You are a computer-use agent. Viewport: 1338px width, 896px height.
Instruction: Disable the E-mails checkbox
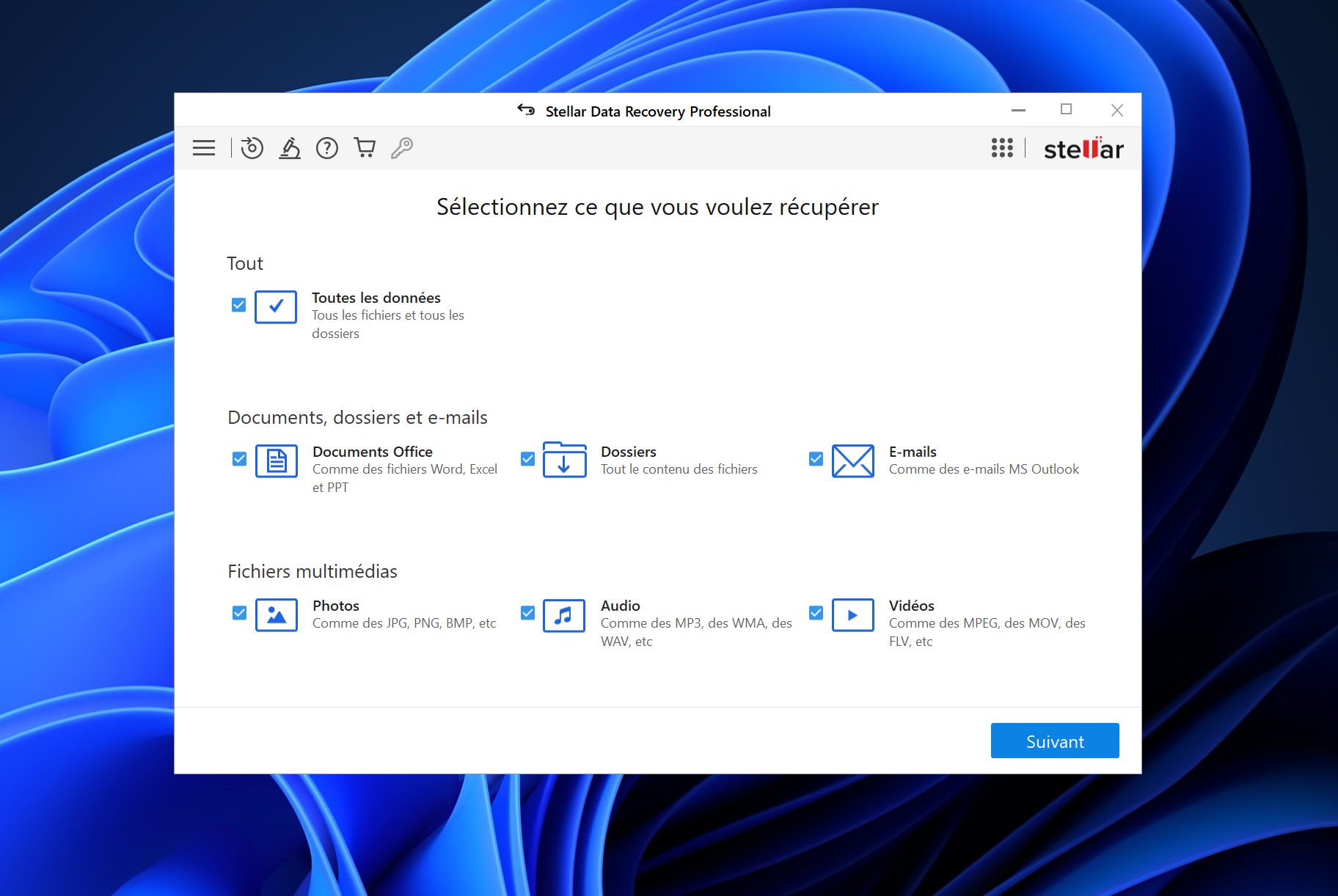816,459
